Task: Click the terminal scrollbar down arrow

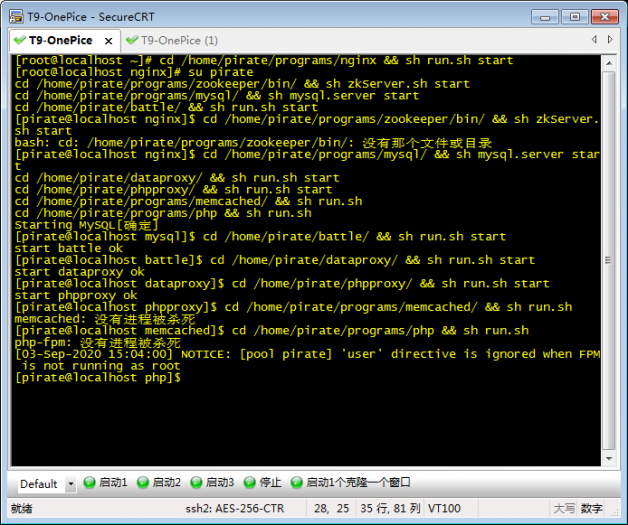Action: pyautogui.click(x=609, y=459)
